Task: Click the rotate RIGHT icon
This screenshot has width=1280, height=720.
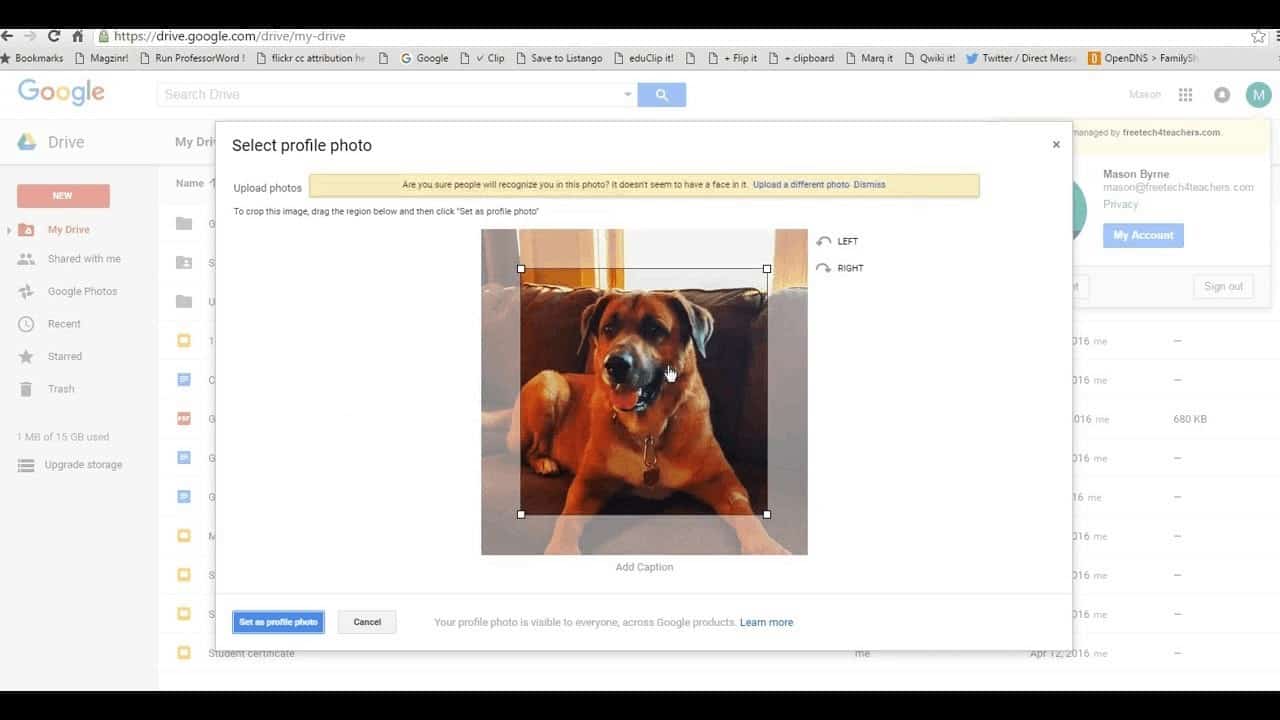Action: tap(825, 268)
